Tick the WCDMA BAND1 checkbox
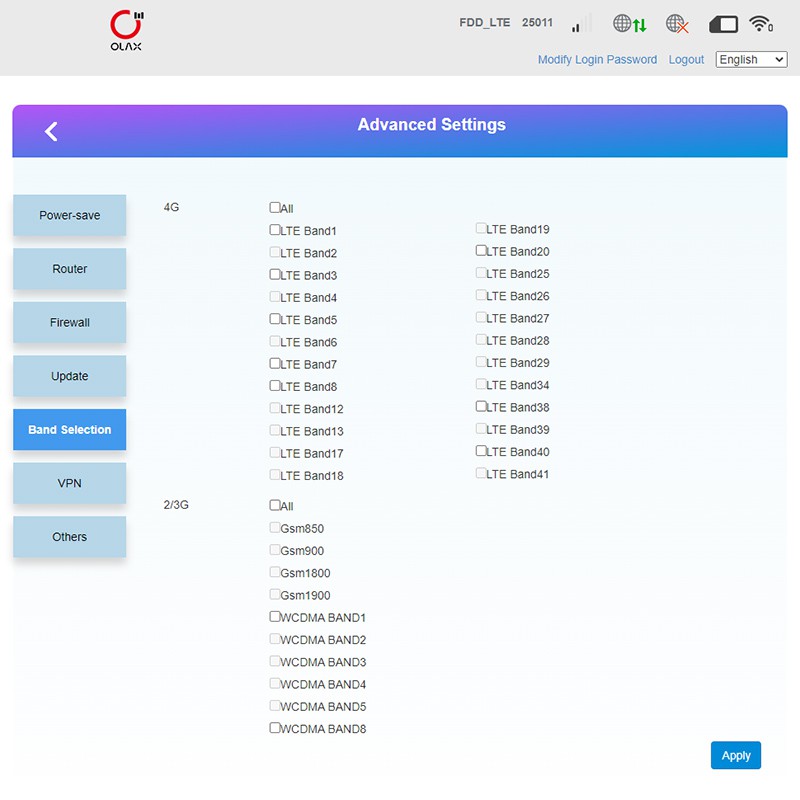Screen dimensions: 800x800 [x=275, y=617]
